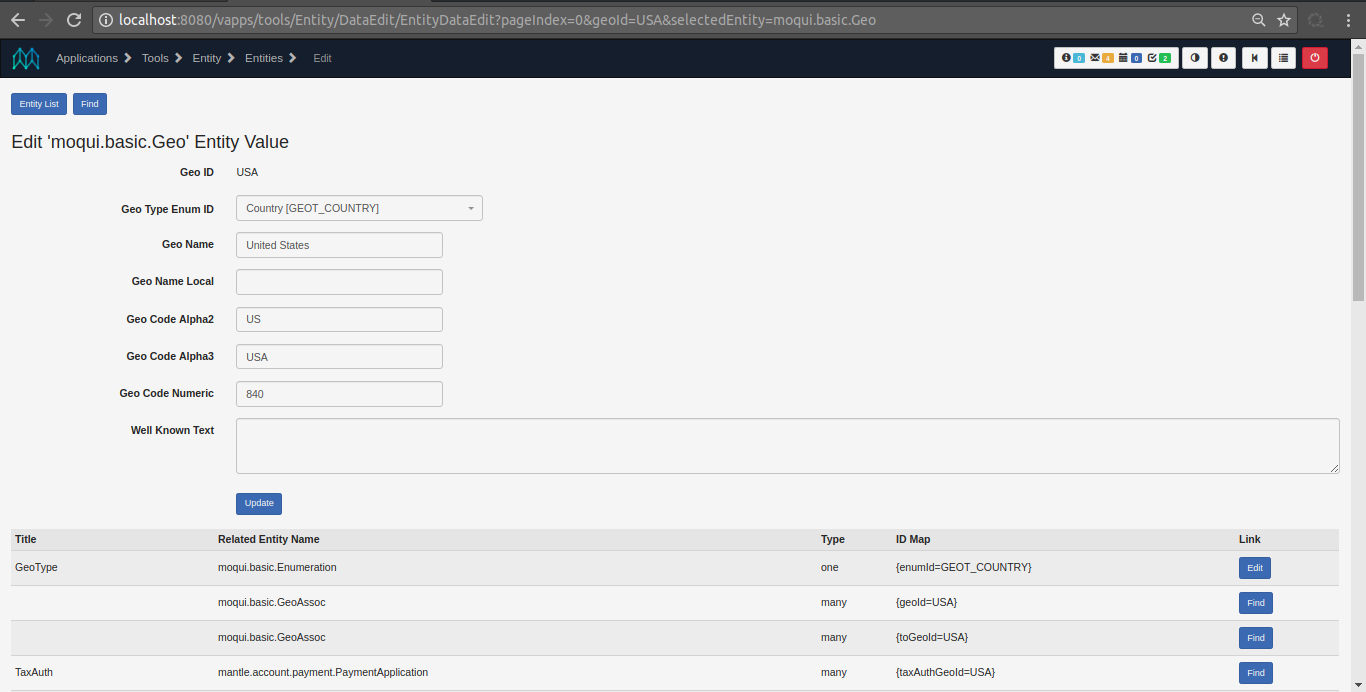Click the Update button
The height and width of the screenshot is (692, 1366).
point(259,503)
